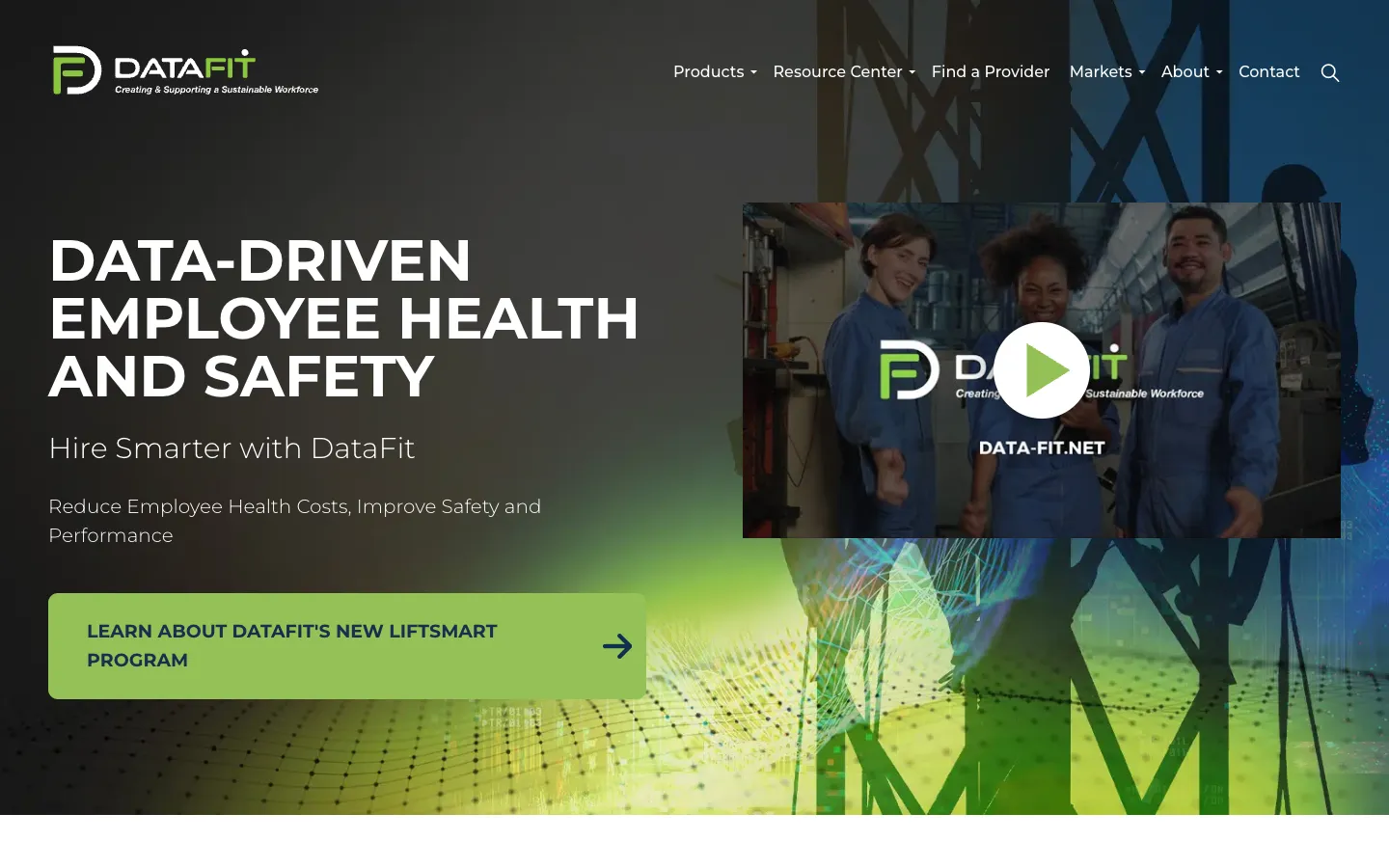Viewport: 1389px width, 868px height.
Task: Click the "Data-Driven Employee Health and Safety" headline
Action: (344, 318)
